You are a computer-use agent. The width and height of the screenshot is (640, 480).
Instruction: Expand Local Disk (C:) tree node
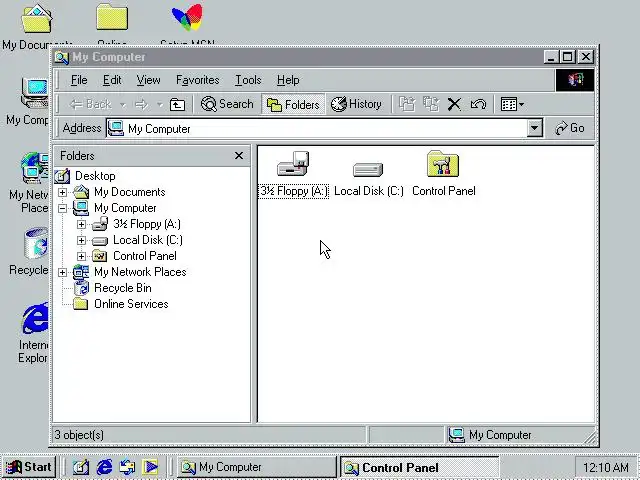(x=81, y=240)
